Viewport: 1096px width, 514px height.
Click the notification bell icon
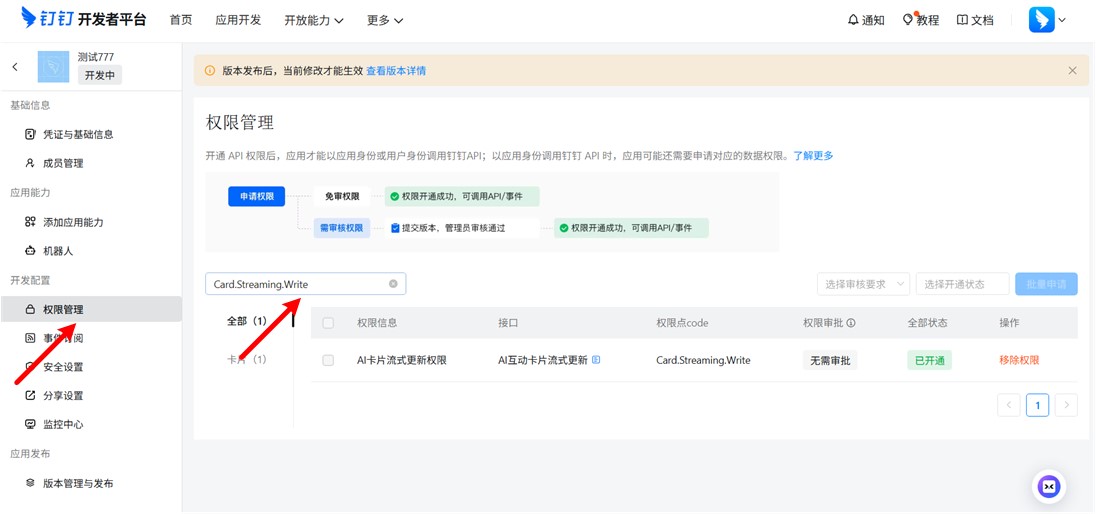[853, 20]
